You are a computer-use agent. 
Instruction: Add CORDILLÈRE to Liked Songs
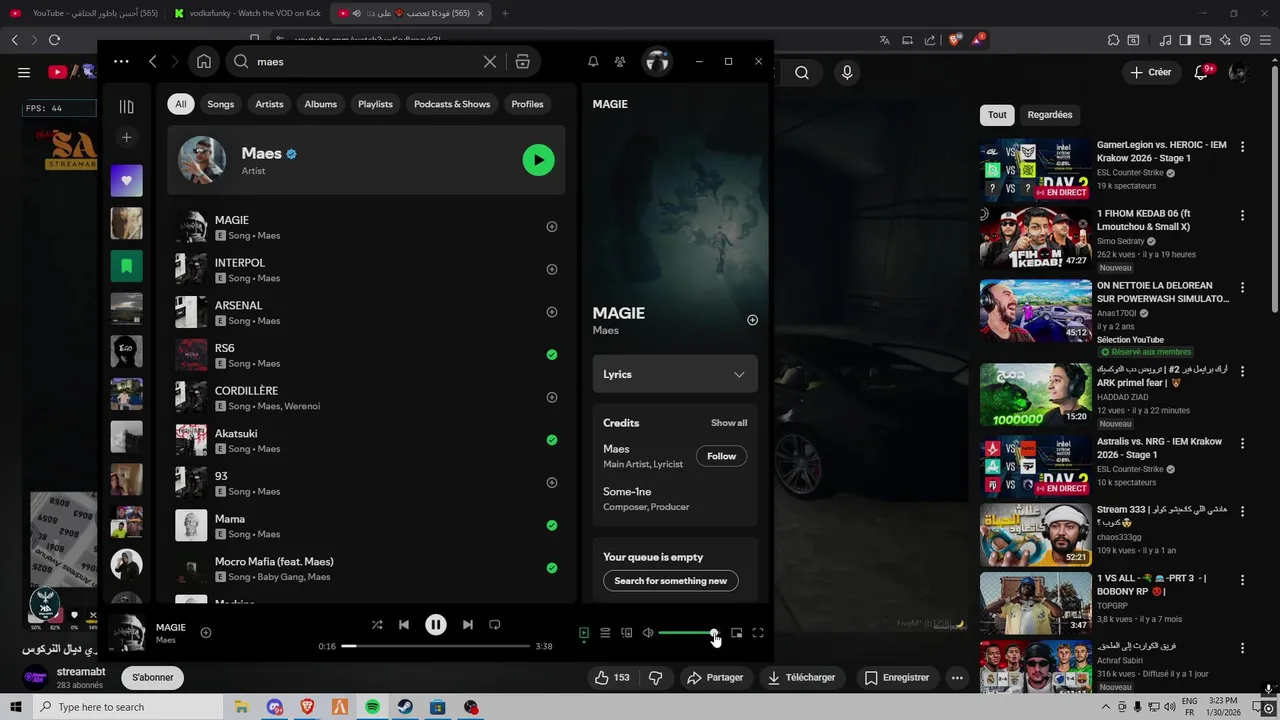[x=552, y=397]
